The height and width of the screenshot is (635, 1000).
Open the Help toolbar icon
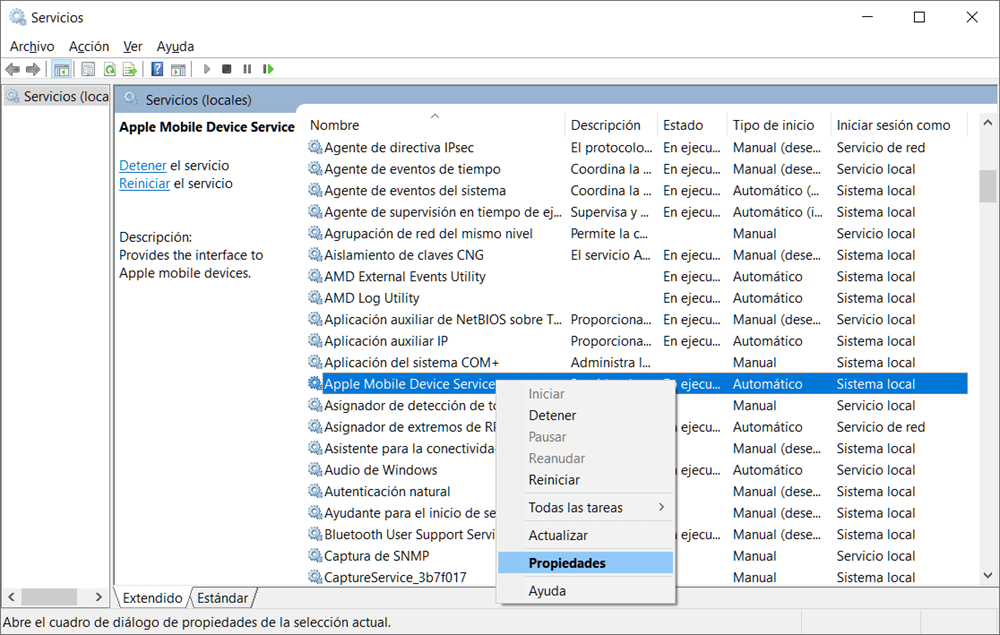tap(158, 69)
